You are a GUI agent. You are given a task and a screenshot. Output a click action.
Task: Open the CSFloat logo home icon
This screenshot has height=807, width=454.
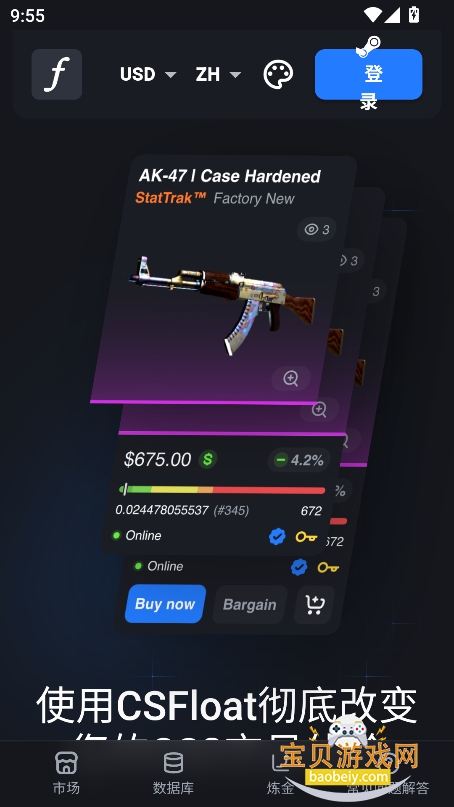point(57,75)
